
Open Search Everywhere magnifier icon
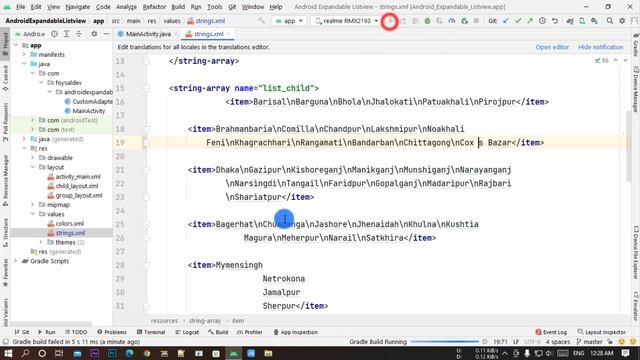tap(609, 21)
